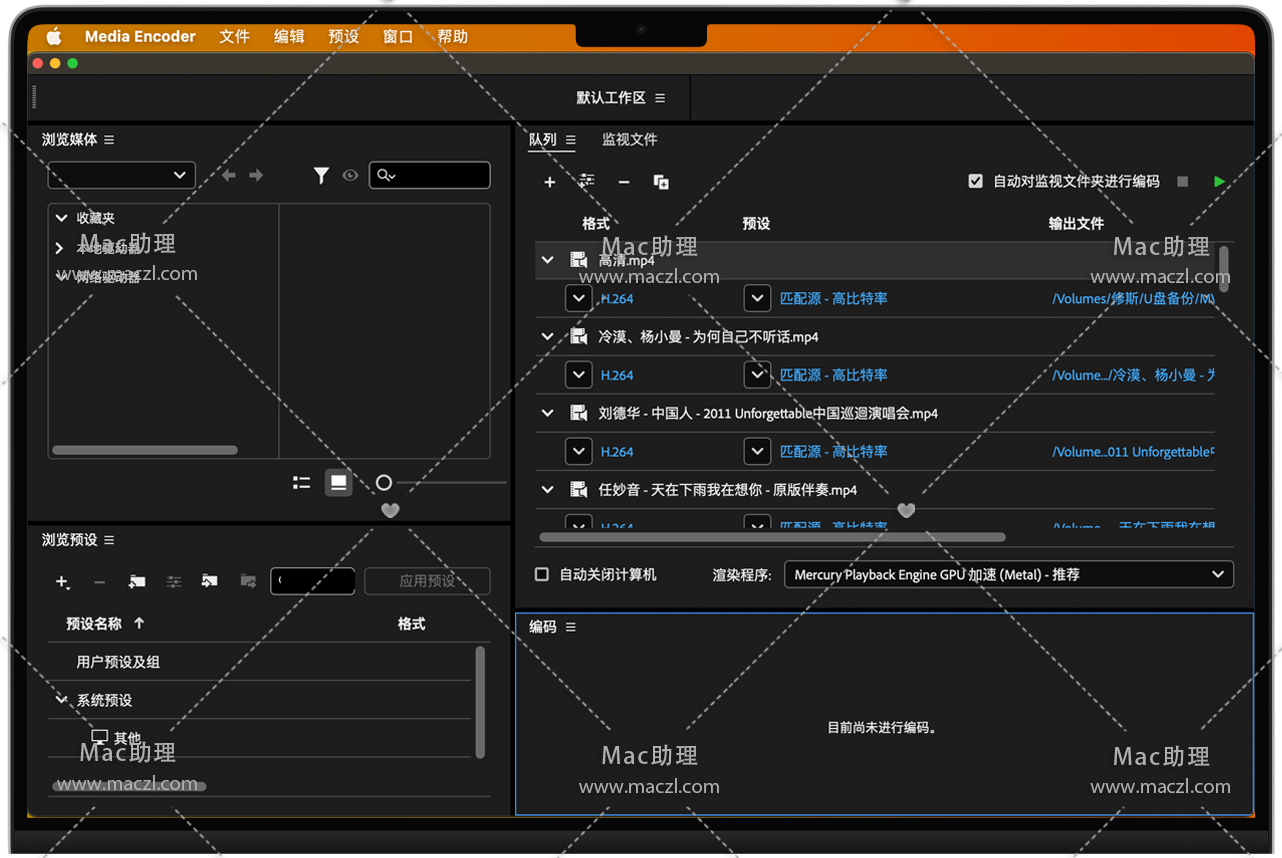Start the queue with the green play button
The height and width of the screenshot is (858, 1282).
pos(1219,181)
